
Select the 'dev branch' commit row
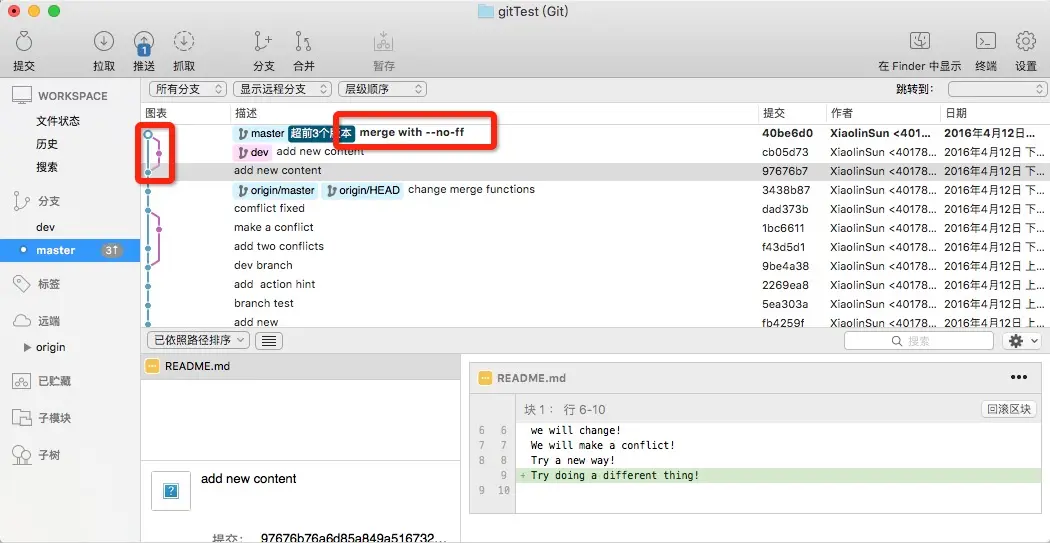tap(595, 266)
